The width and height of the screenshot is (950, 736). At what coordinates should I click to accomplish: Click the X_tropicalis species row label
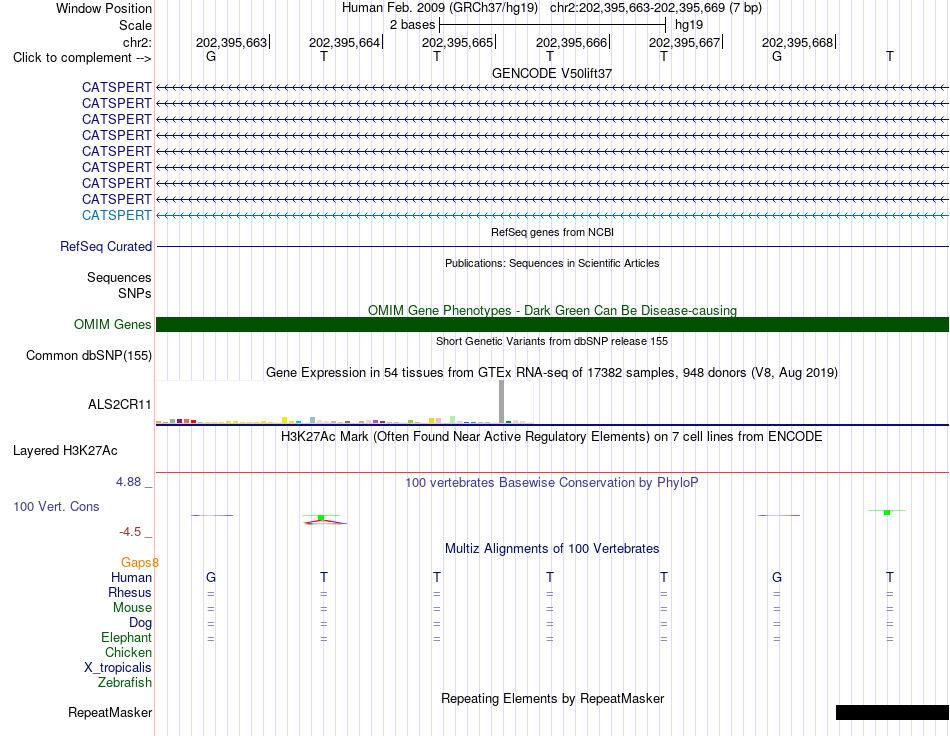click(x=118, y=668)
